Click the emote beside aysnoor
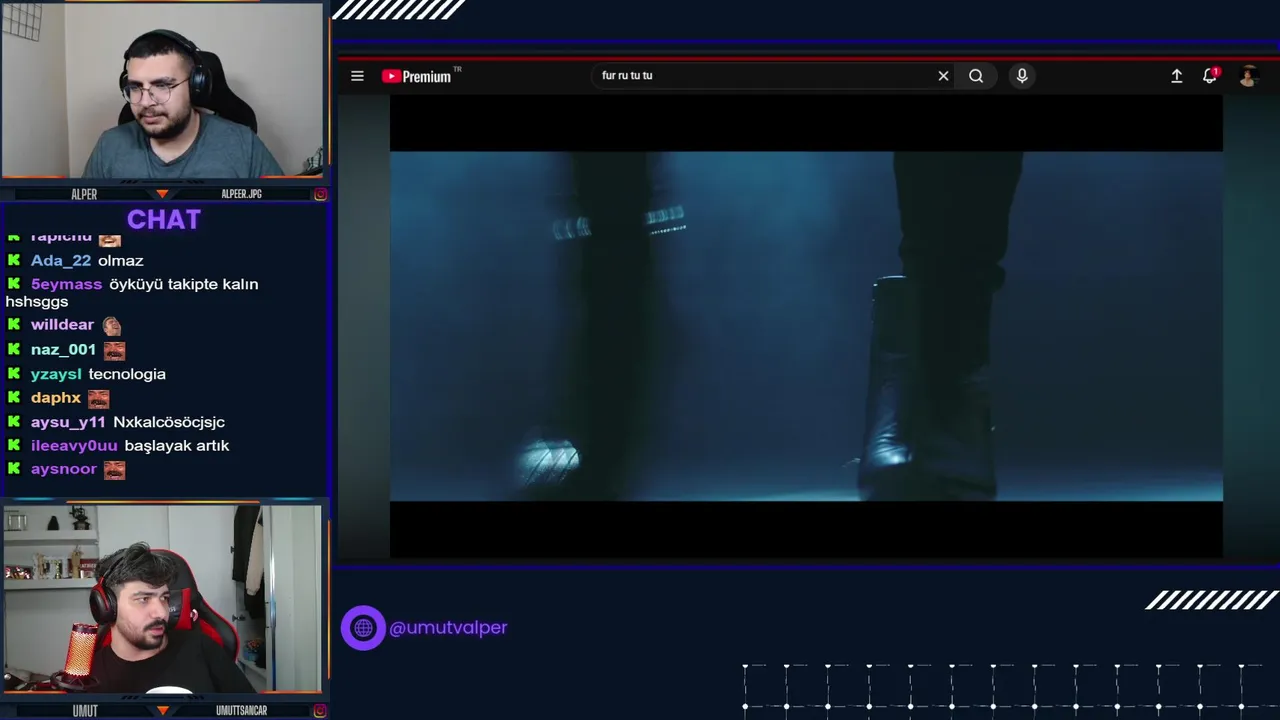 coord(115,470)
